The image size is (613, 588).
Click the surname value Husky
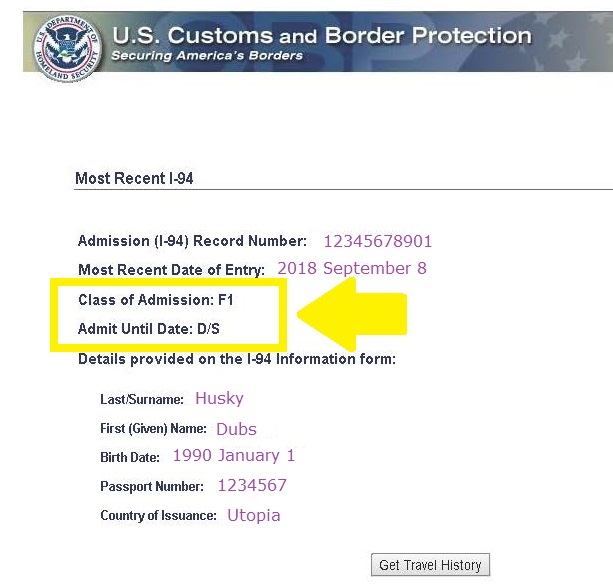[219, 398]
